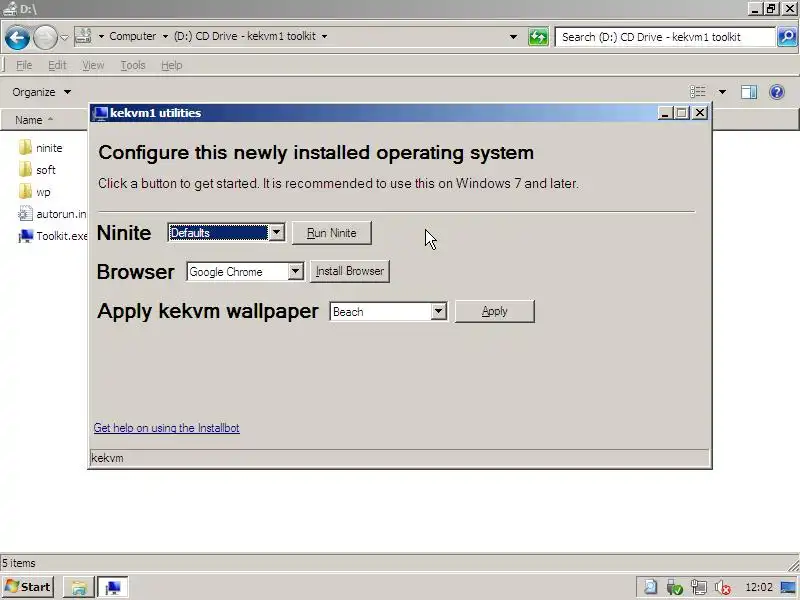
Task: Open the Edit menu
Action: click(x=57, y=65)
